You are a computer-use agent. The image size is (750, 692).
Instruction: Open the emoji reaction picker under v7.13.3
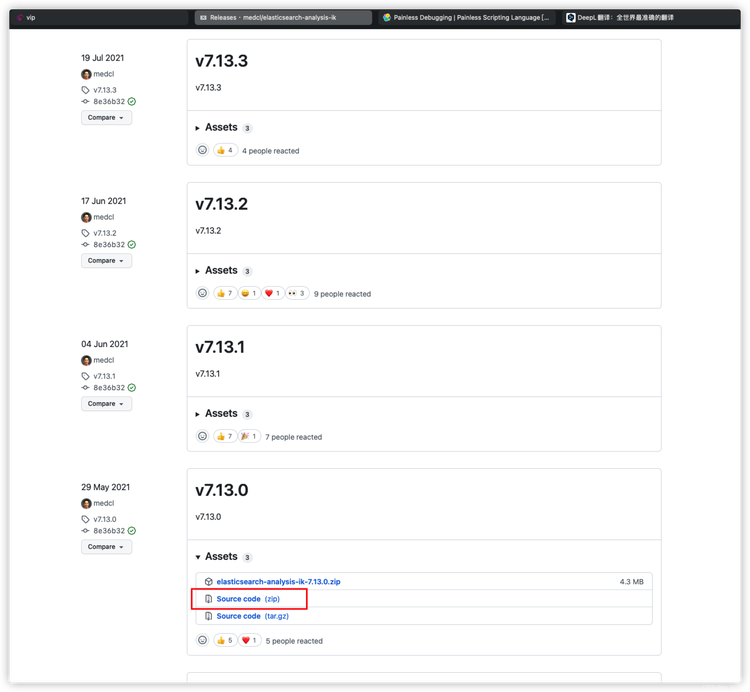tap(202, 150)
